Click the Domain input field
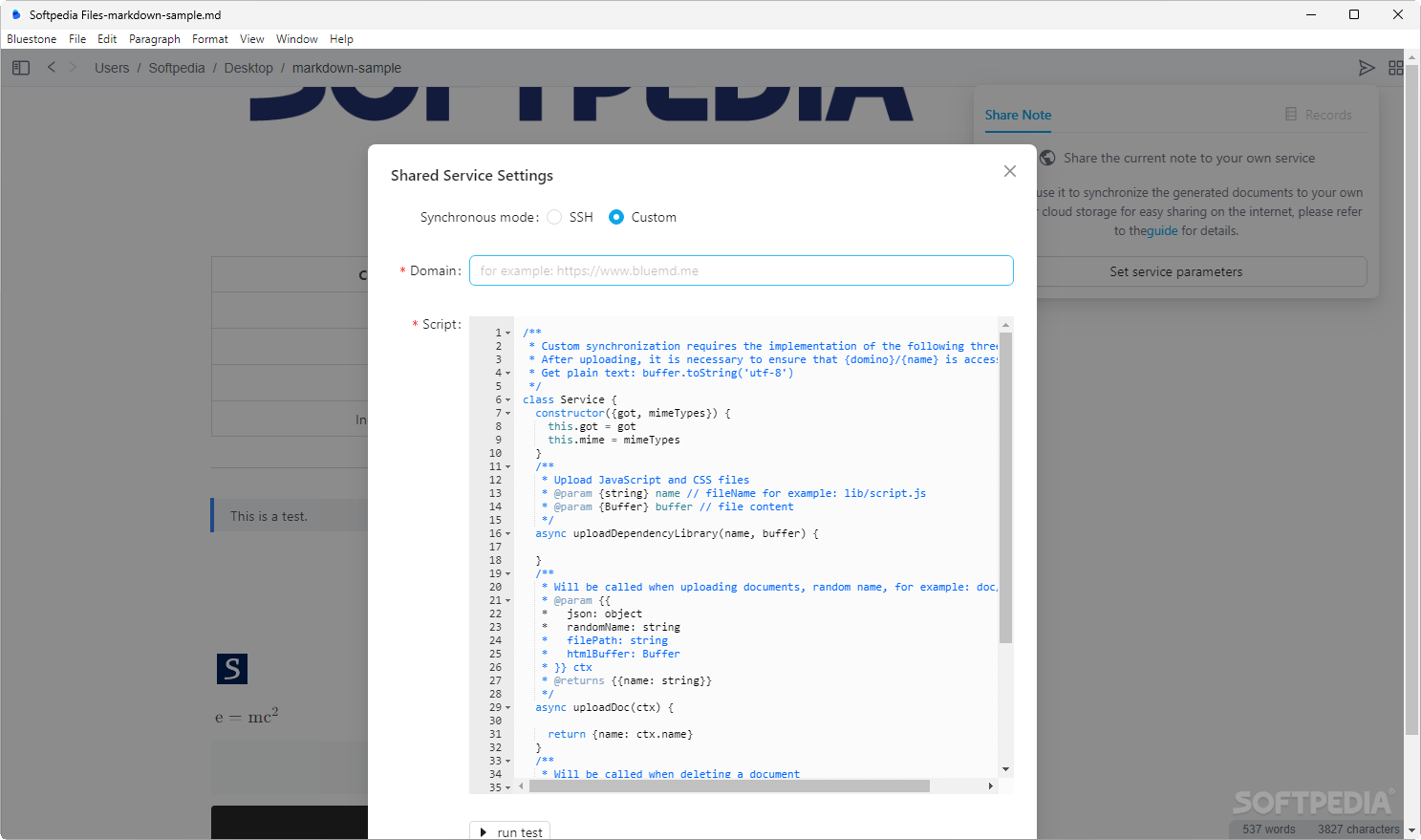The image size is (1421, 840). click(x=742, y=270)
